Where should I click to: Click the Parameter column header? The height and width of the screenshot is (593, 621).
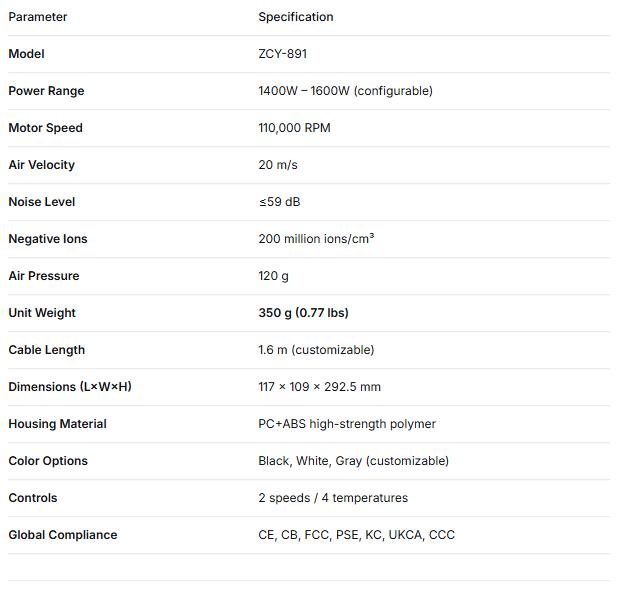[x=38, y=17]
